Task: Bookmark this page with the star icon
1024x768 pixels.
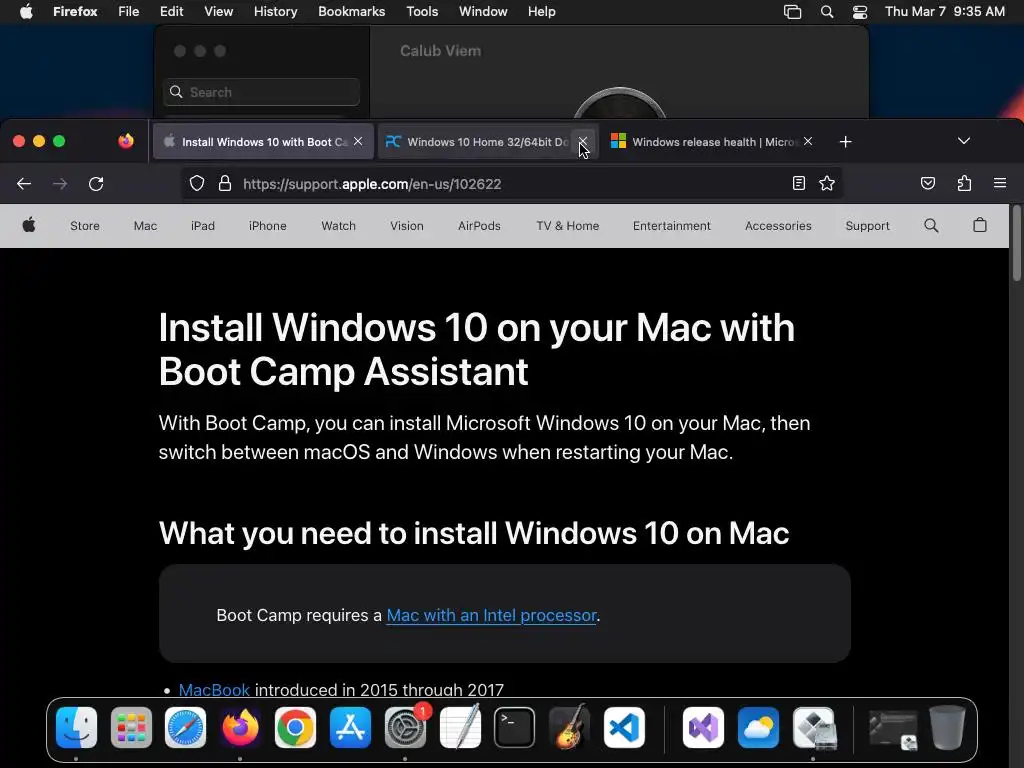Action: tap(827, 184)
